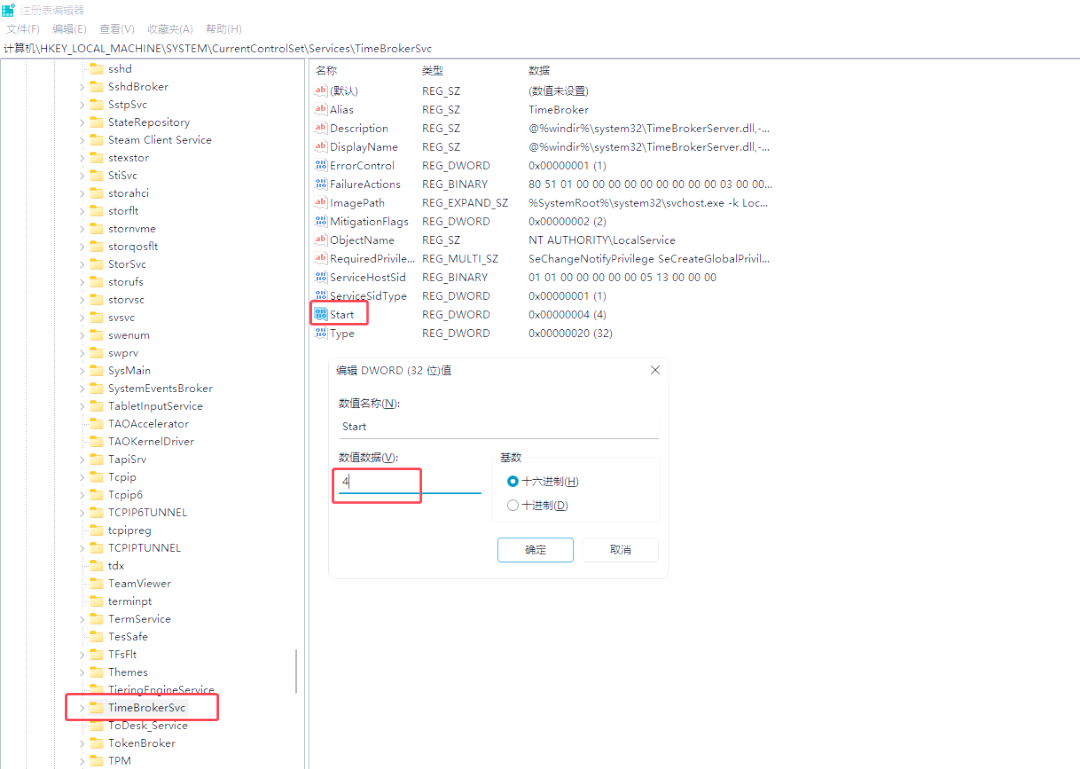This screenshot has height=769, width=1080.
Task: Click the ObjectName string value icon
Action: pos(321,240)
